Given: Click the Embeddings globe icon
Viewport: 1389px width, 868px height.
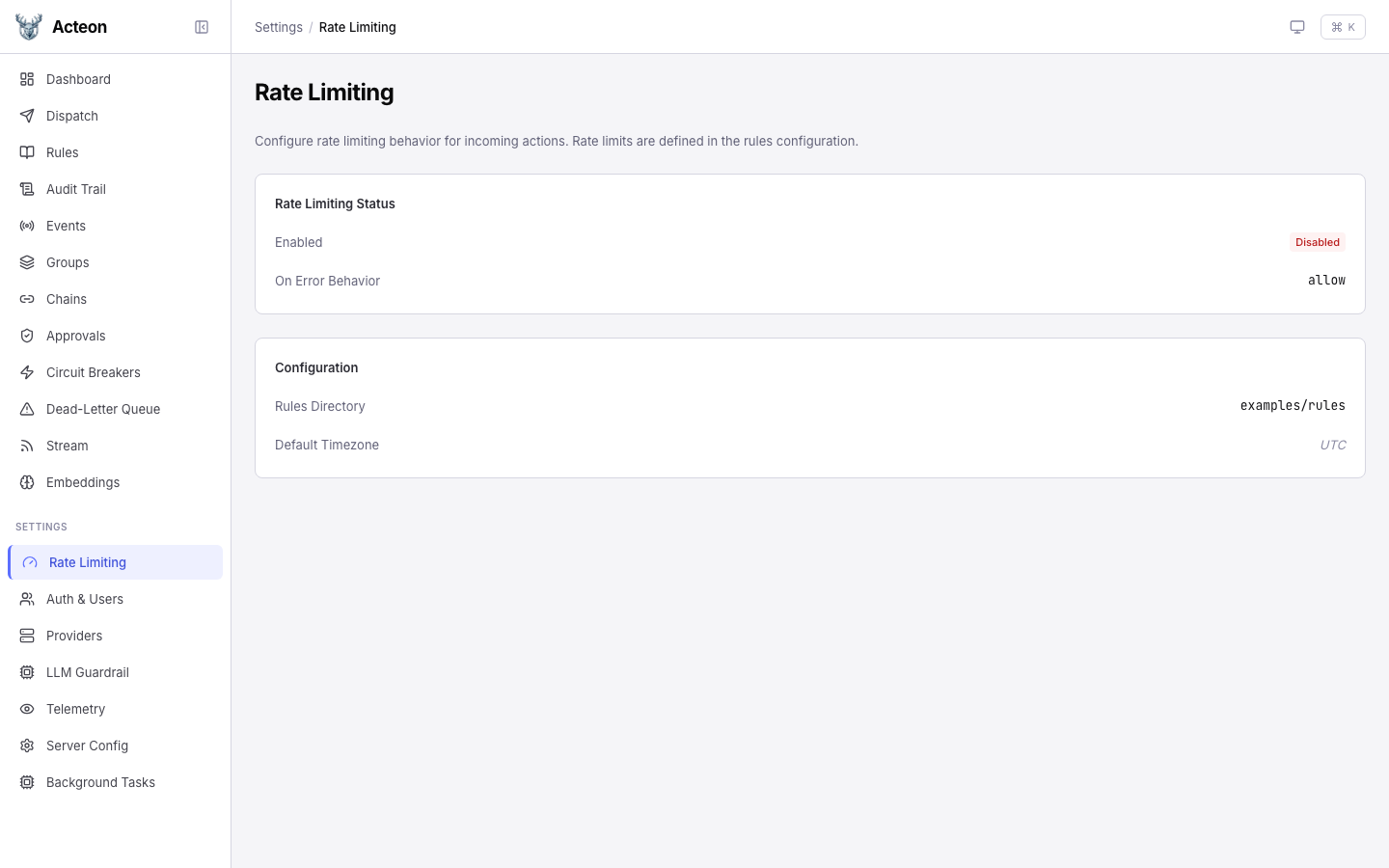Looking at the screenshot, I should click(x=27, y=482).
